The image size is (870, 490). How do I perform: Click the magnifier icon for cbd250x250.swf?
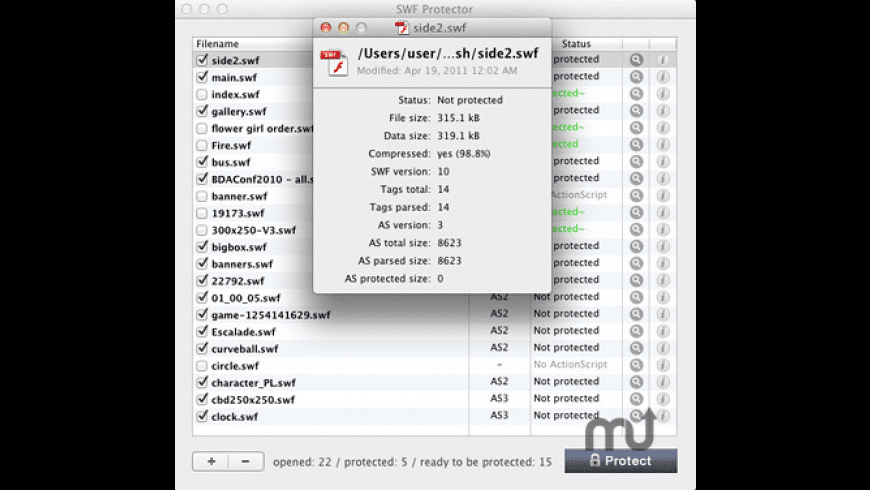point(636,398)
